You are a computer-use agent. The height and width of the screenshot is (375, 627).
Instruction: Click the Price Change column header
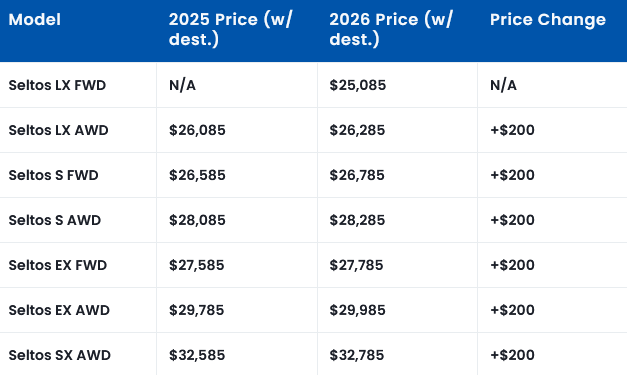pos(548,20)
